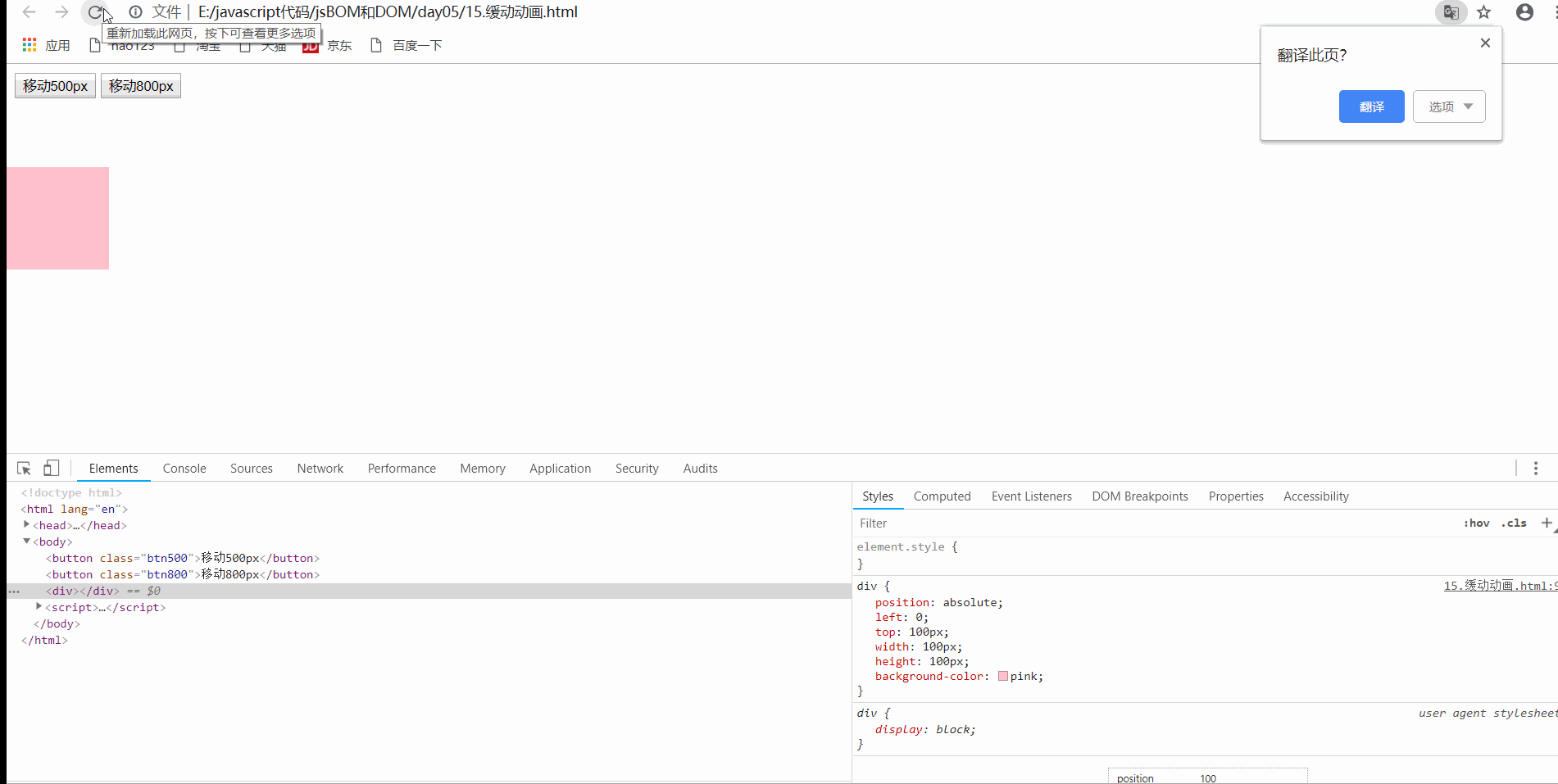This screenshot has width=1558, height=784.
Task: Activate the DevTools inspect element picker
Action: pyautogui.click(x=24, y=469)
